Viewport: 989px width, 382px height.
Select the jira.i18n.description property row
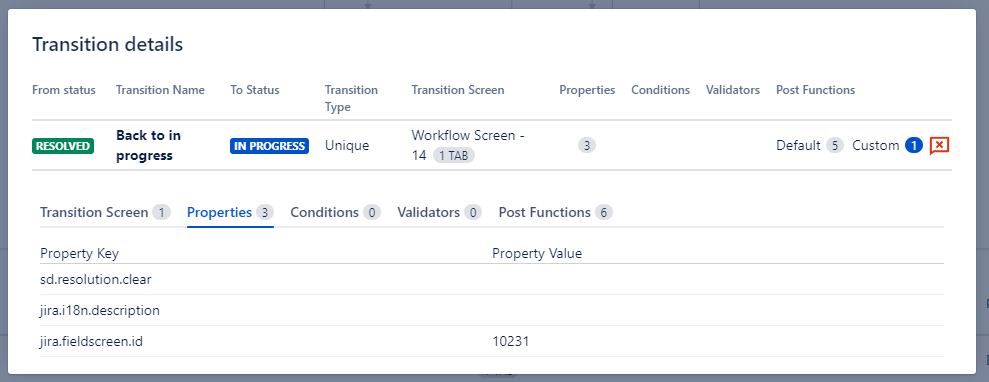(492, 310)
